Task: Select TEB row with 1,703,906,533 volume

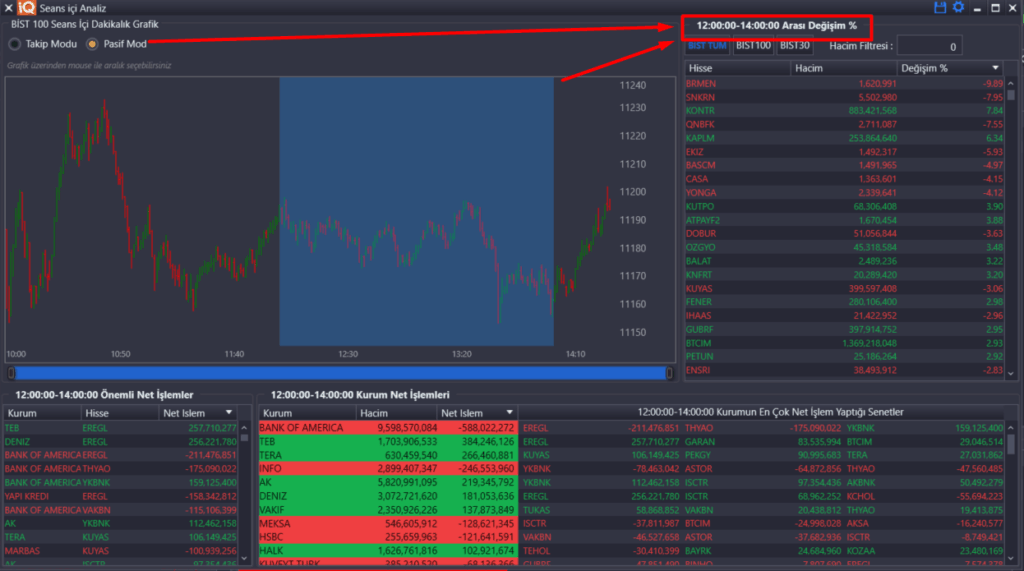Action: (389, 442)
